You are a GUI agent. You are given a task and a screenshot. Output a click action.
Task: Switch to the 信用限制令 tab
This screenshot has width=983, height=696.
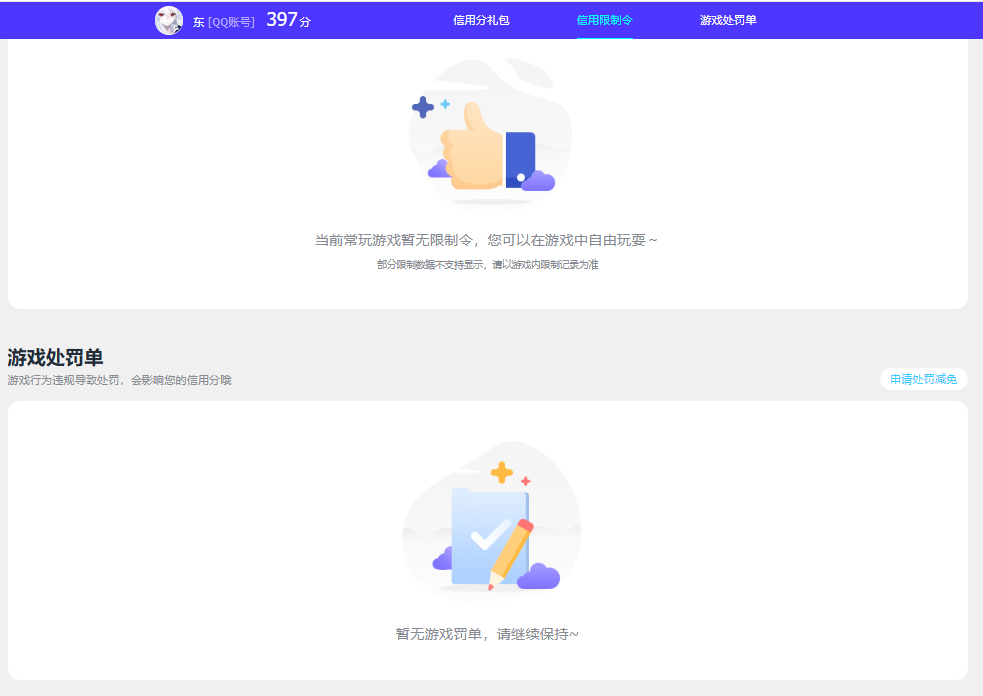(x=604, y=21)
